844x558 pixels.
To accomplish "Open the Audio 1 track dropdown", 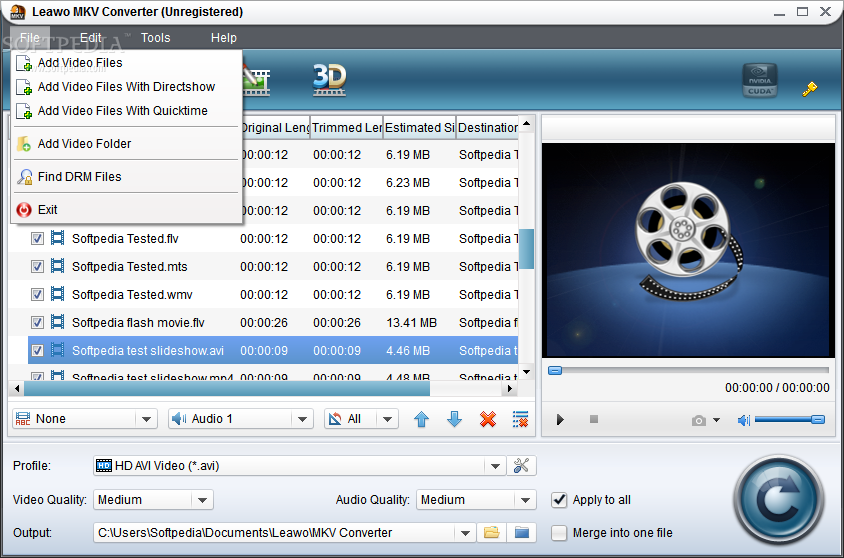I will click(x=303, y=419).
